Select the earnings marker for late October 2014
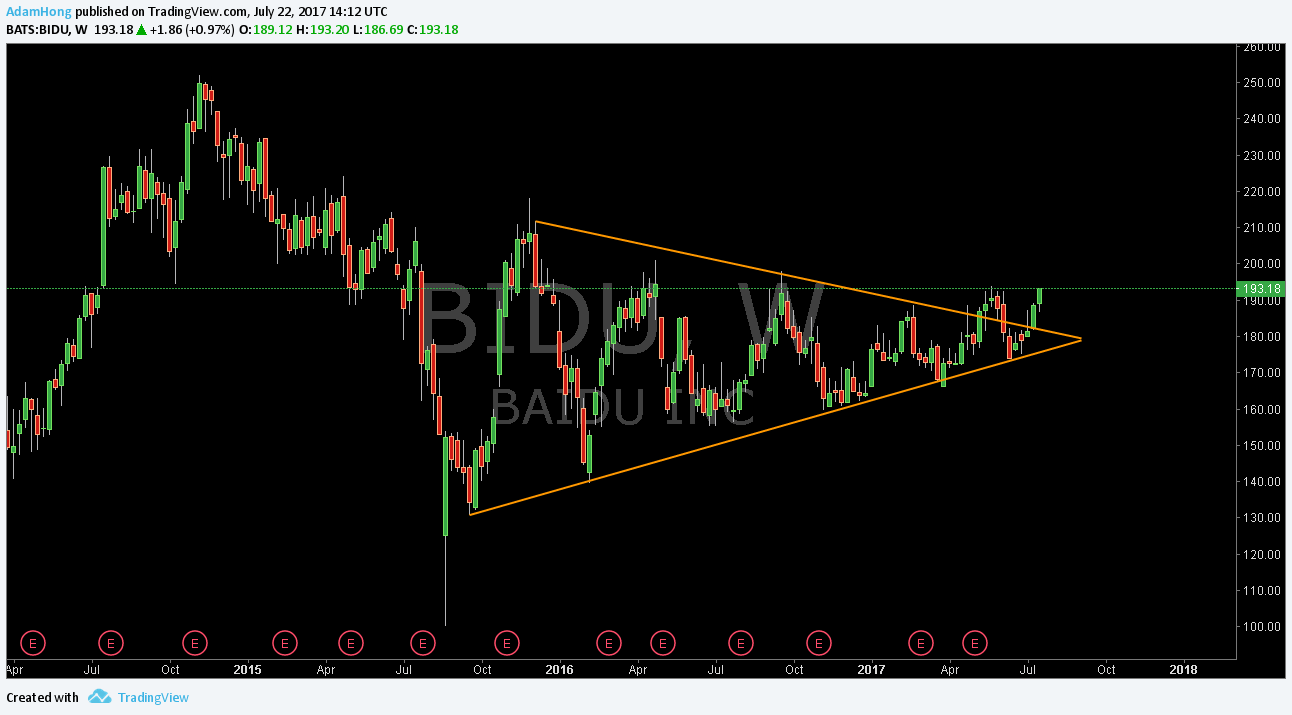Image resolution: width=1292 pixels, height=715 pixels. pyautogui.click(x=196, y=641)
